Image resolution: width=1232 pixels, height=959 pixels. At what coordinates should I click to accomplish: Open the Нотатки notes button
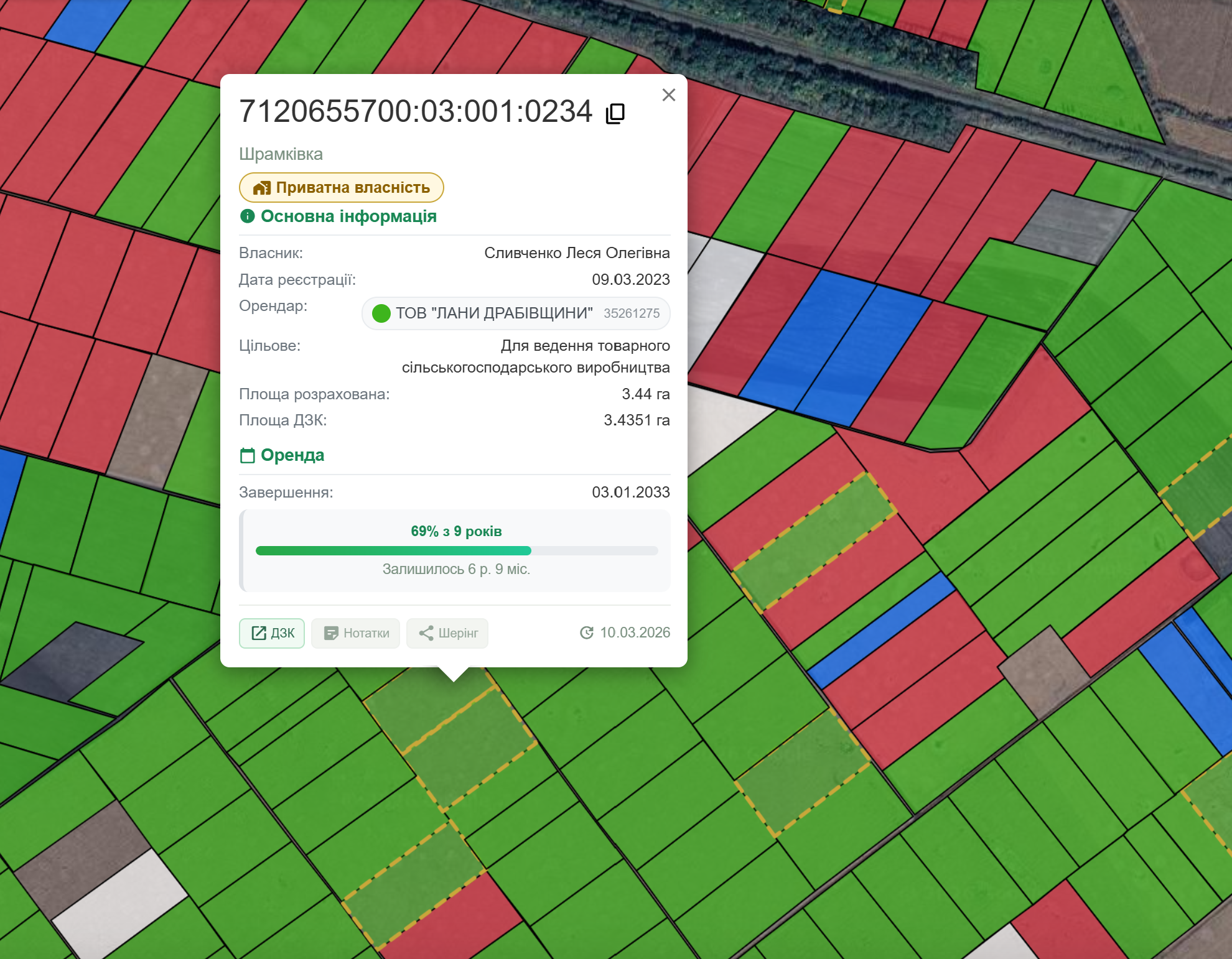click(x=355, y=633)
